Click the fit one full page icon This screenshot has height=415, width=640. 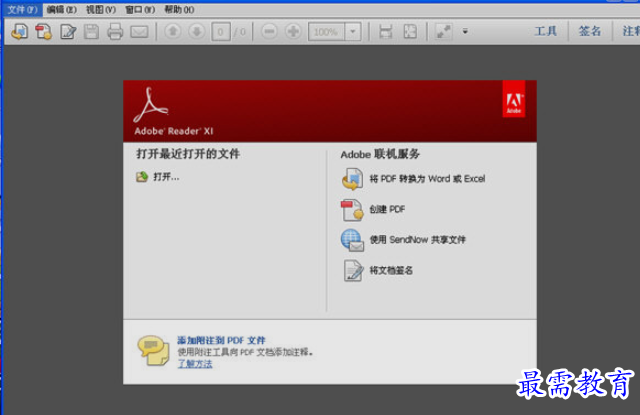pyautogui.click(x=410, y=31)
